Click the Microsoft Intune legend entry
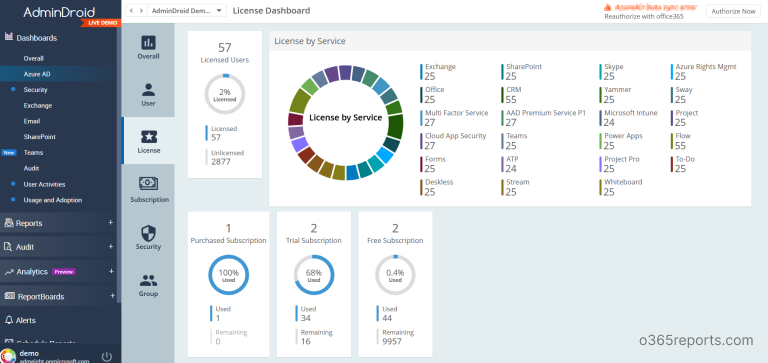 coord(628,118)
